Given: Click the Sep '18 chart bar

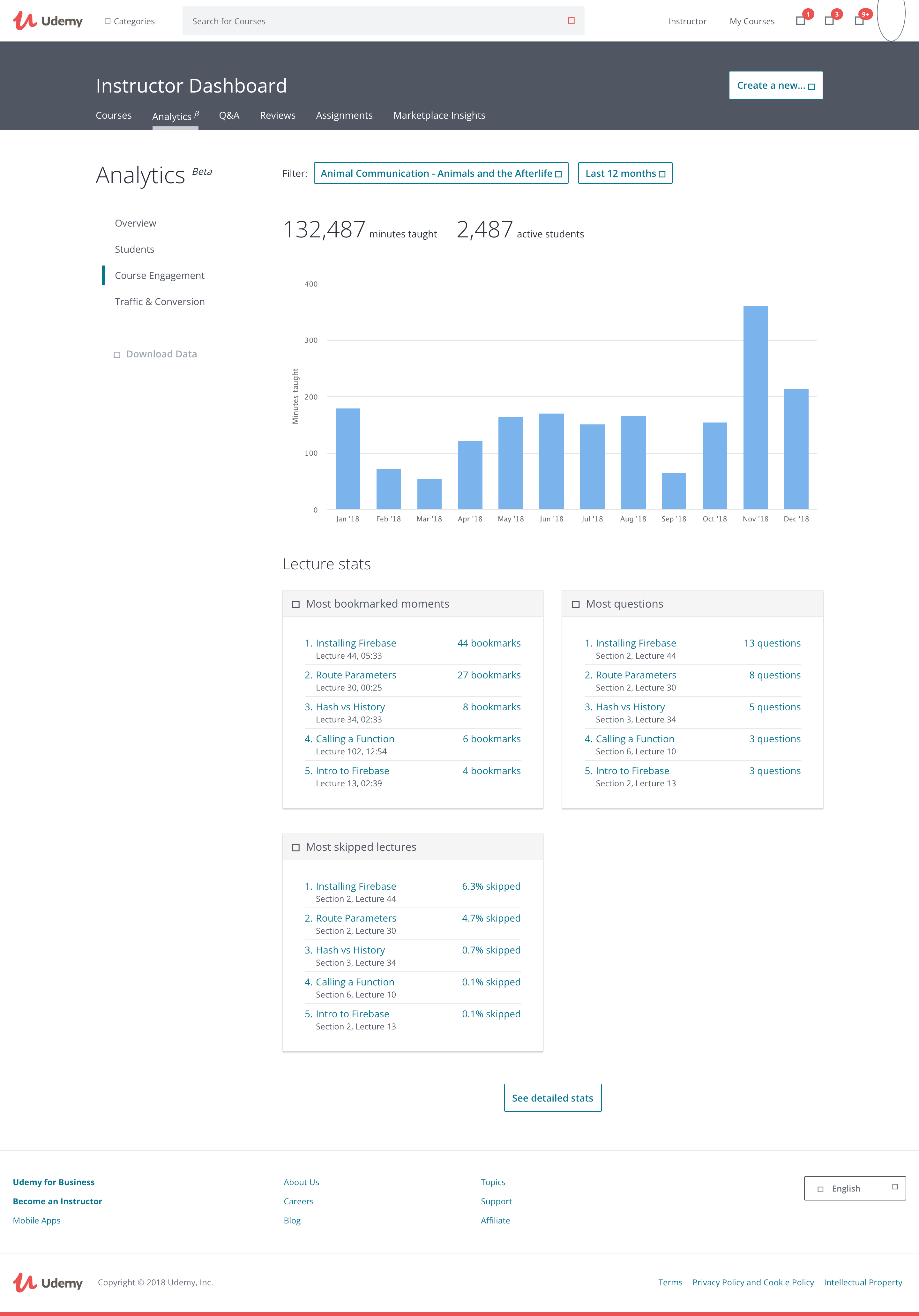Looking at the screenshot, I should tap(674, 491).
